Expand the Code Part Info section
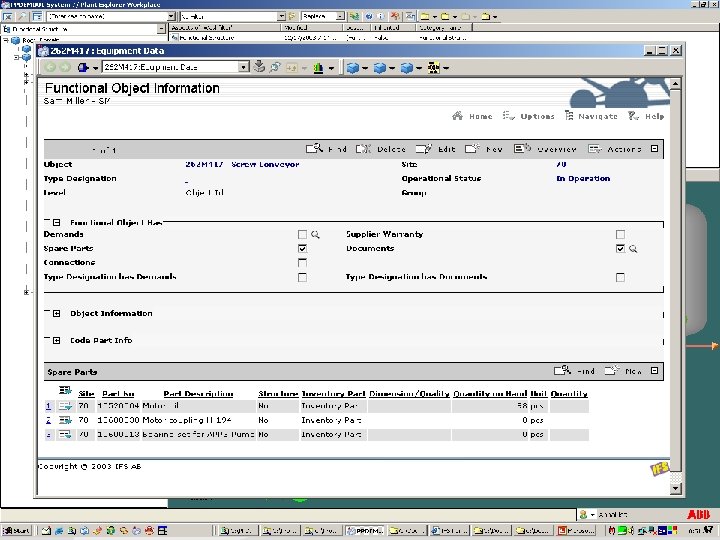This screenshot has height=540, width=720. tap(56, 341)
